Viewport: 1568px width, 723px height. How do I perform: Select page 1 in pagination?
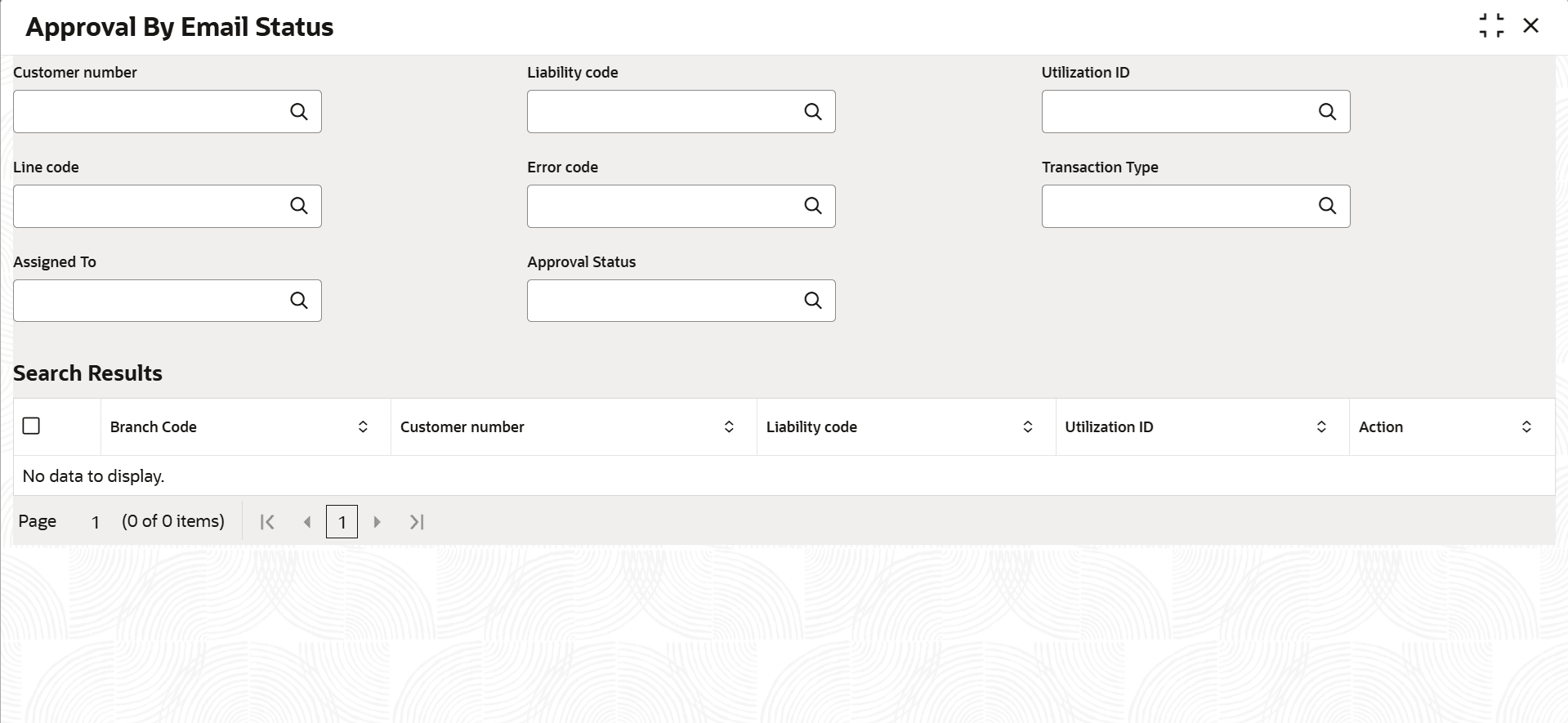point(342,521)
